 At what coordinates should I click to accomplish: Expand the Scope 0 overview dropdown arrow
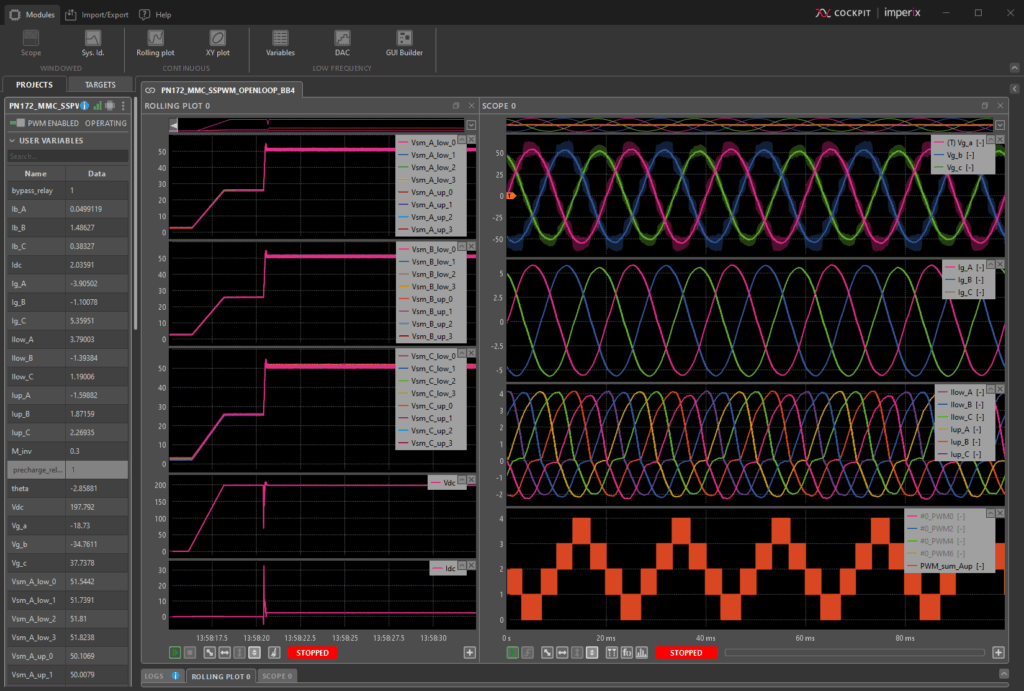1001,125
